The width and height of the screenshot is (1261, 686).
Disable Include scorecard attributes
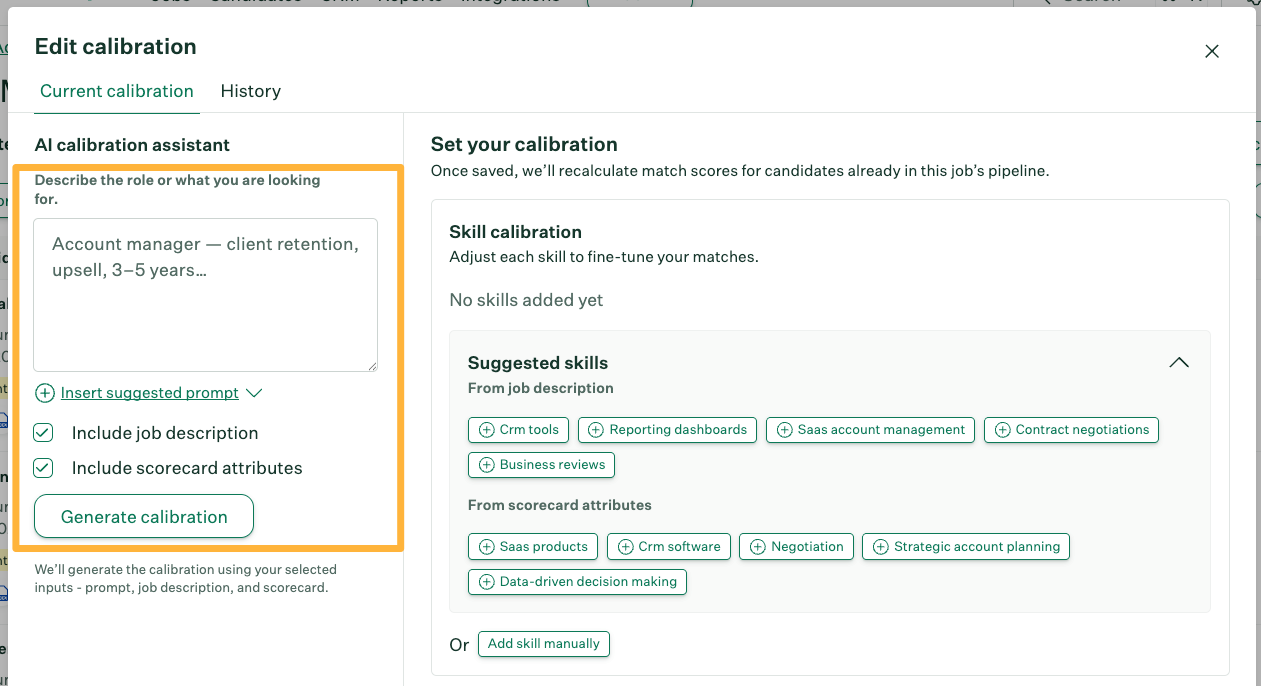[43, 467]
